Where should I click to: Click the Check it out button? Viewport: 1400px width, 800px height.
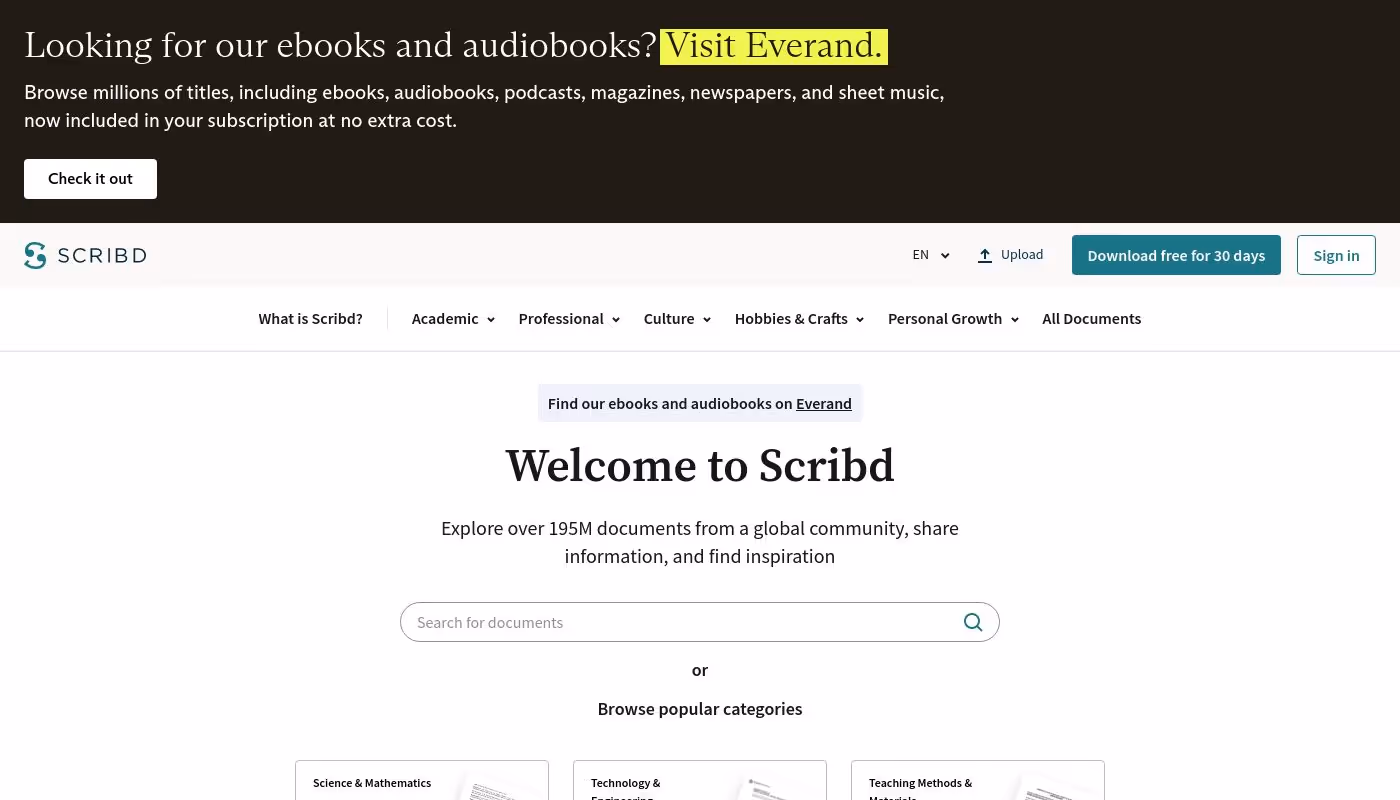pyautogui.click(x=90, y=179)
